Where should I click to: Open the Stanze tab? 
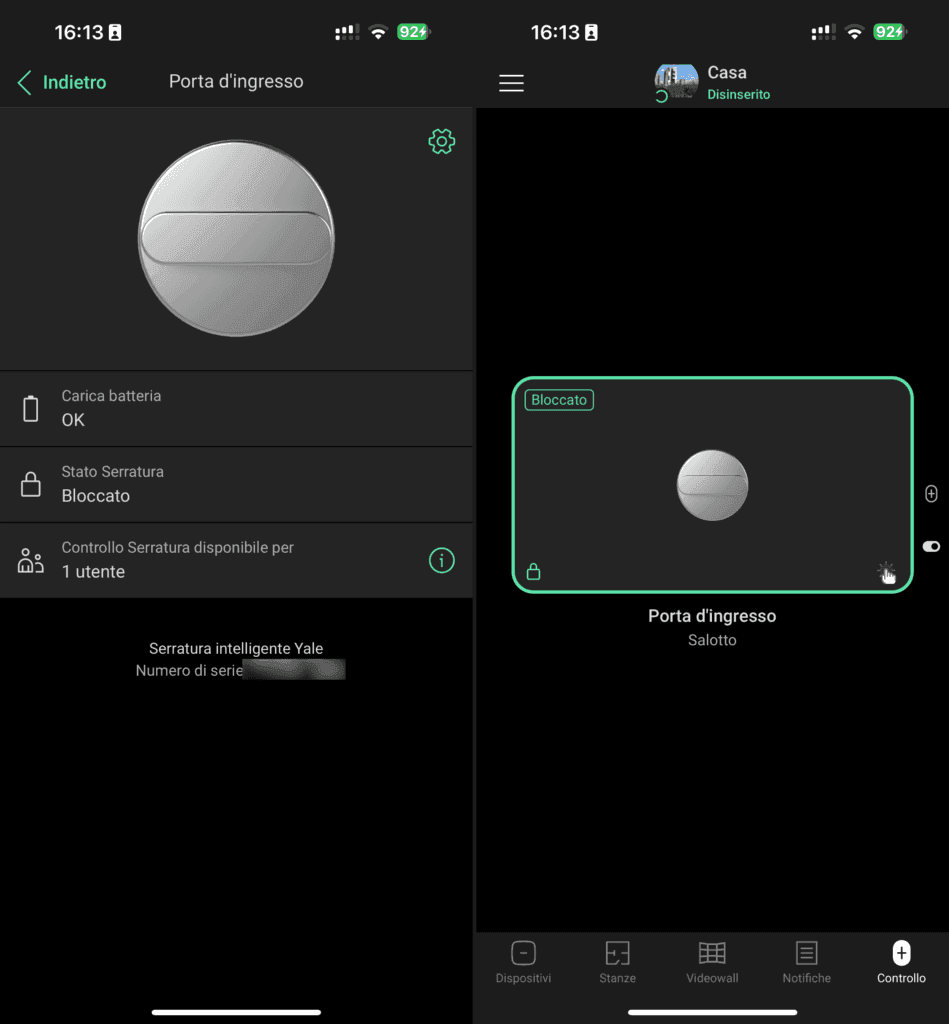pyautogui.click(x=617, y=962)
